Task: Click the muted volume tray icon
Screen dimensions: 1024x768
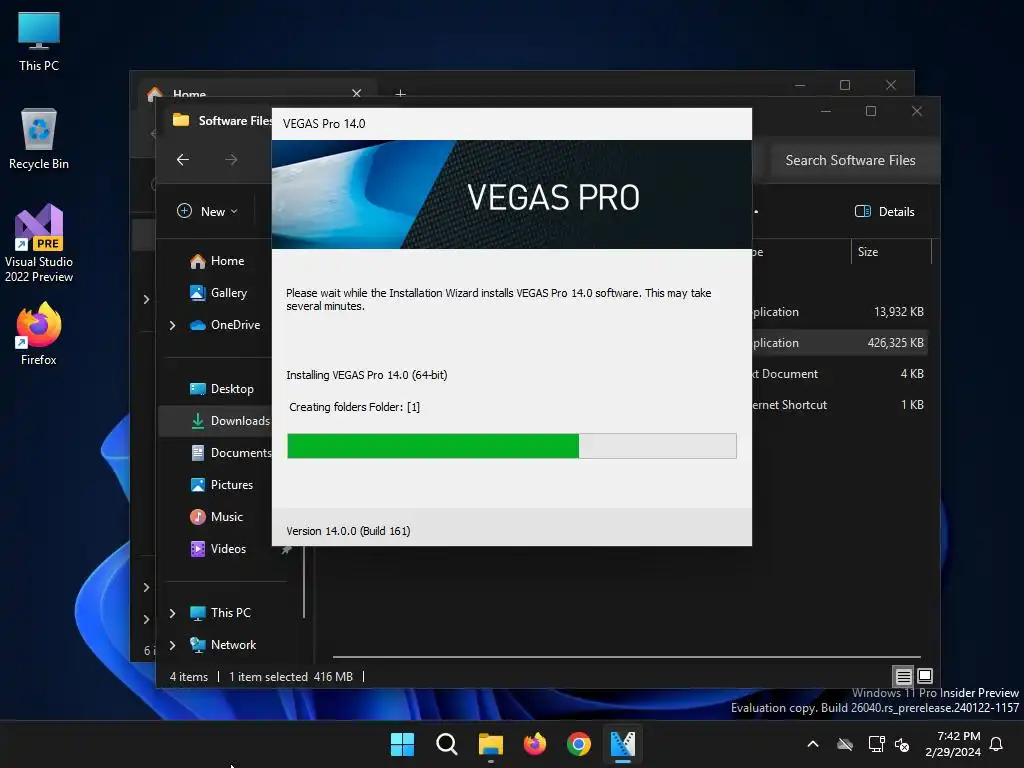Action: point(902,744)
